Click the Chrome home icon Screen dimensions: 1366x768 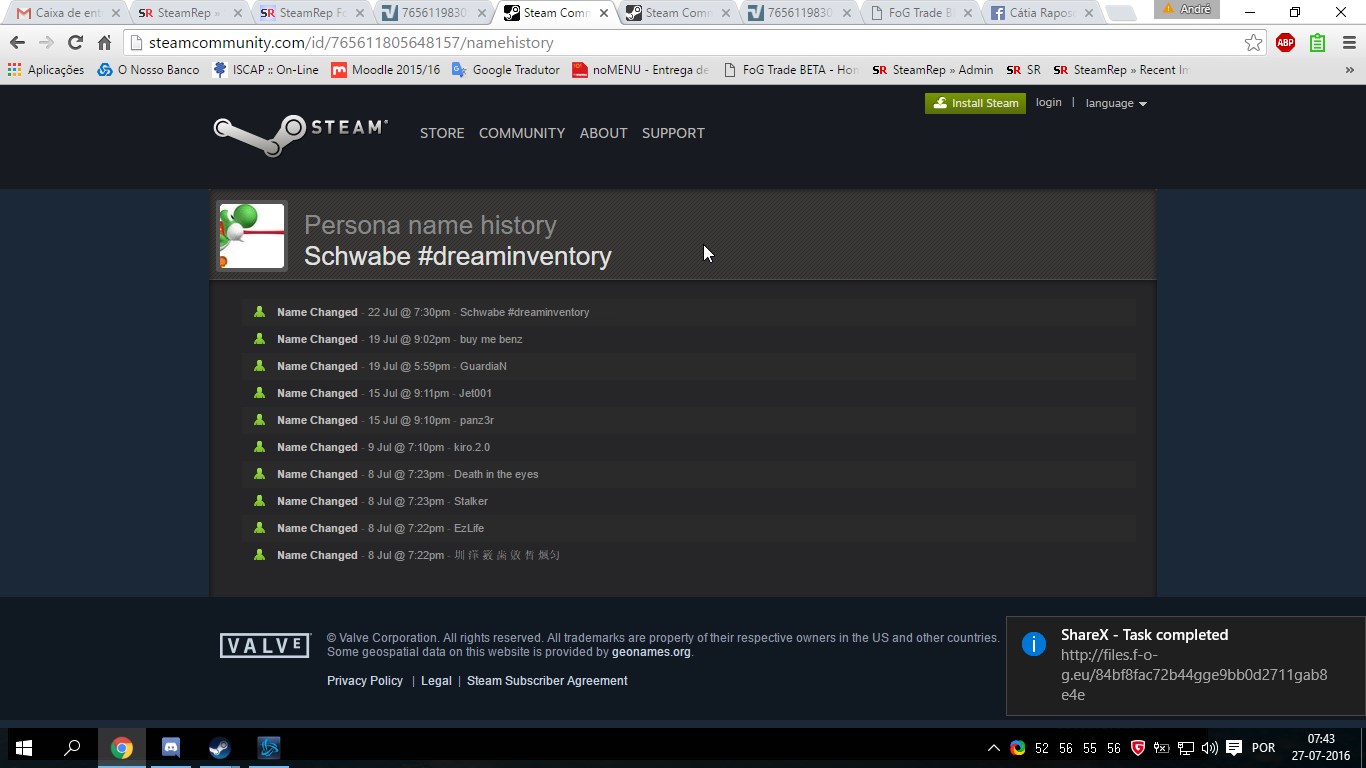(x=104, y=43)
